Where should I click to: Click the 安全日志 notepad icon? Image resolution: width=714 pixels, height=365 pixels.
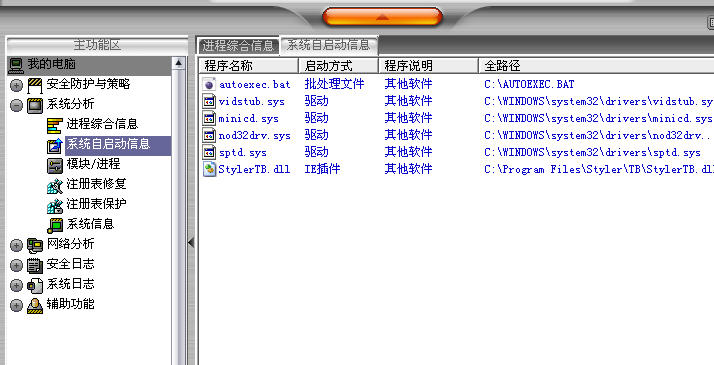pyautogui.click(x=35, y=265)
